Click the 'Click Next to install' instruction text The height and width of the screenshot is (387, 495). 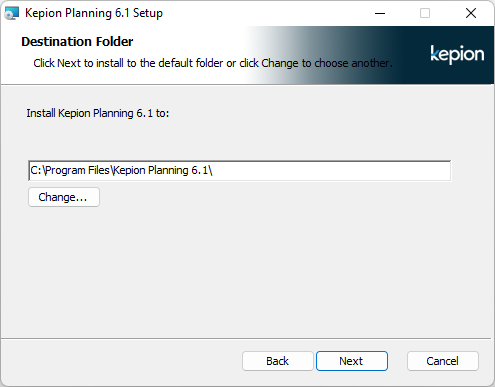coord(213,63)
